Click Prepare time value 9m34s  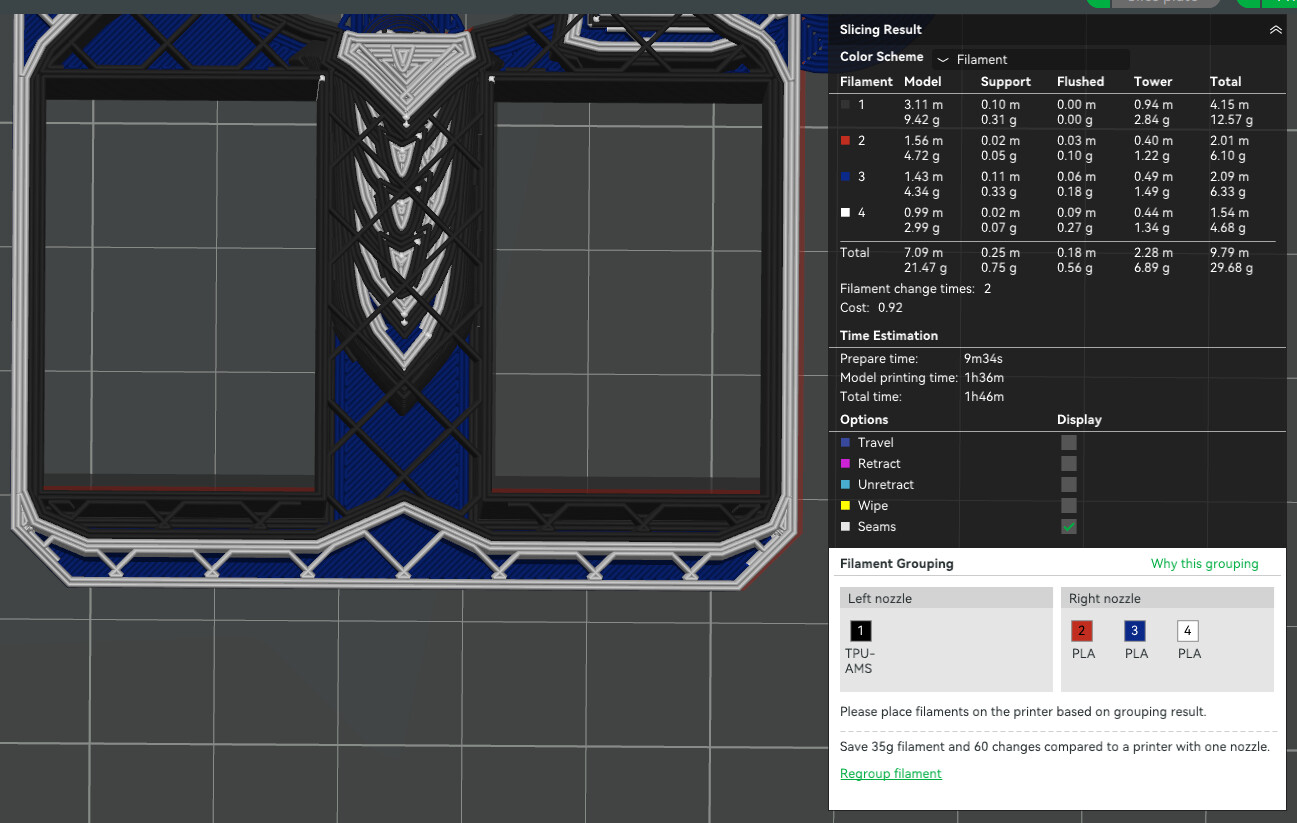[983, 358]
